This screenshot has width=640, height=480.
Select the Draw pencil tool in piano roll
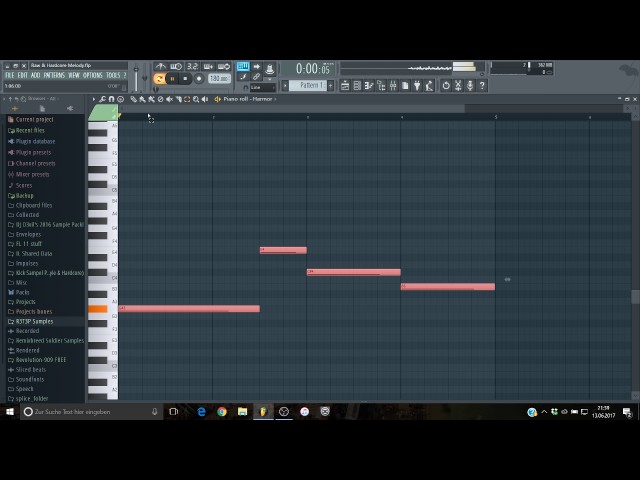click(x=133, y=99)
